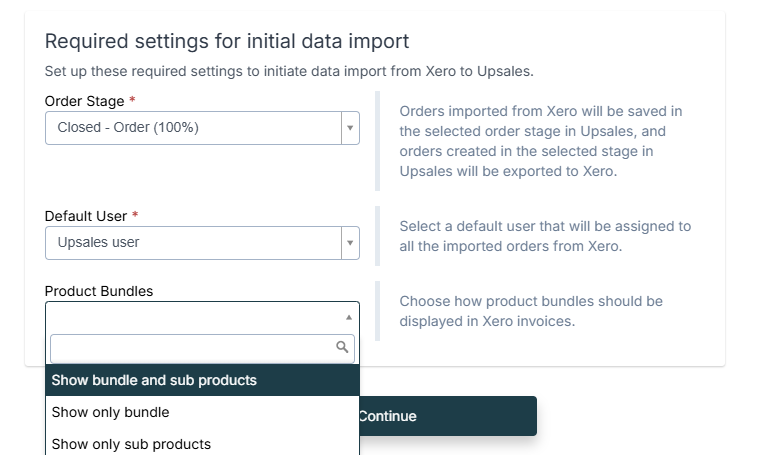Screen dimensions: 766x455
Task: Collapse the Product Bundles dropdown
Action: 349,318
